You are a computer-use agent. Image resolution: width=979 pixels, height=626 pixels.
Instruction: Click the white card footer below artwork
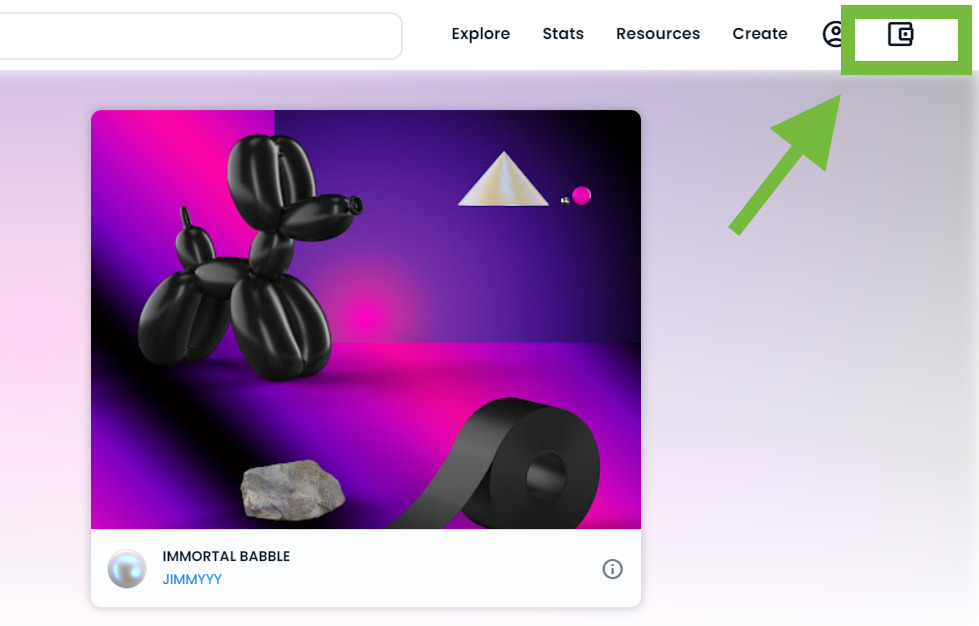point(366,568)
